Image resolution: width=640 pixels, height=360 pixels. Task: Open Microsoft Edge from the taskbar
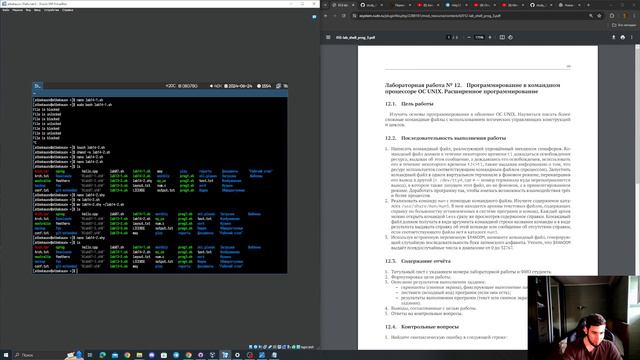coord(102,355)
